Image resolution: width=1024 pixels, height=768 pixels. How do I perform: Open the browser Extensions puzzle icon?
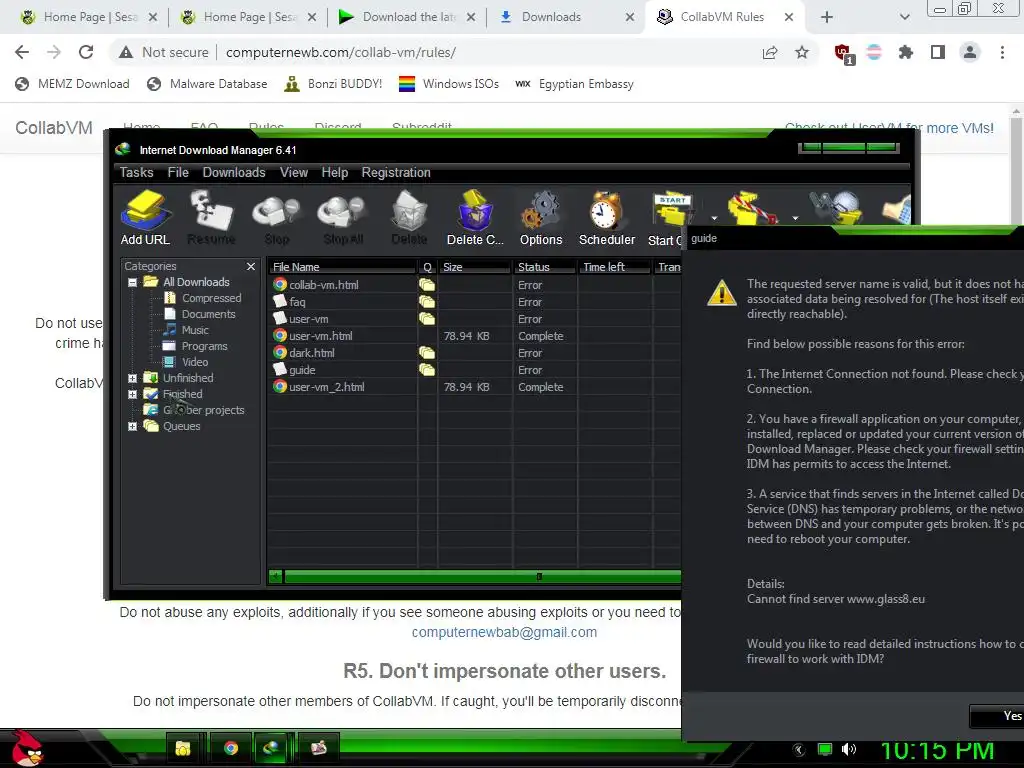(906, 52)
